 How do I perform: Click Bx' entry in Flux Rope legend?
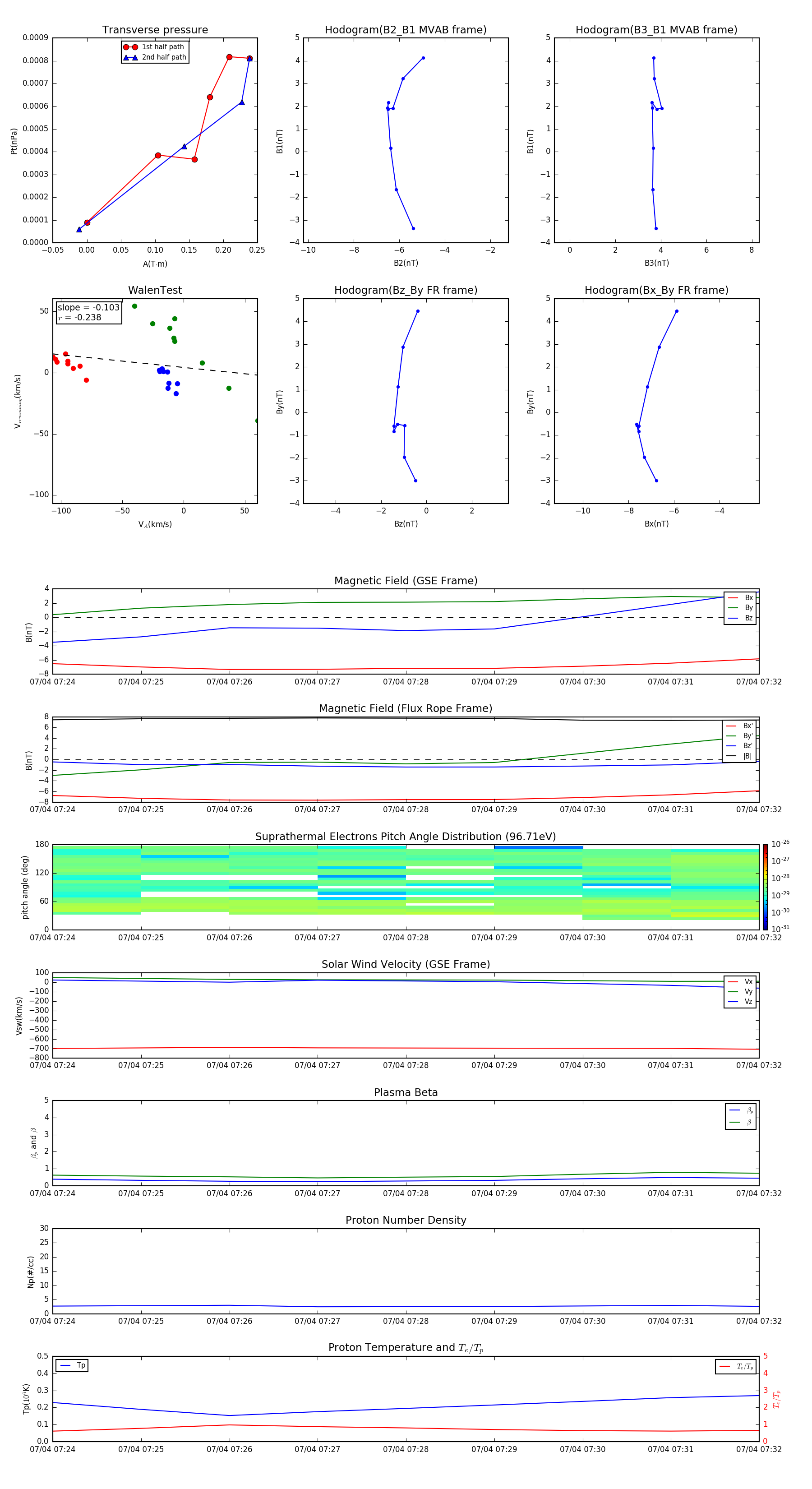tap(739, 726)
